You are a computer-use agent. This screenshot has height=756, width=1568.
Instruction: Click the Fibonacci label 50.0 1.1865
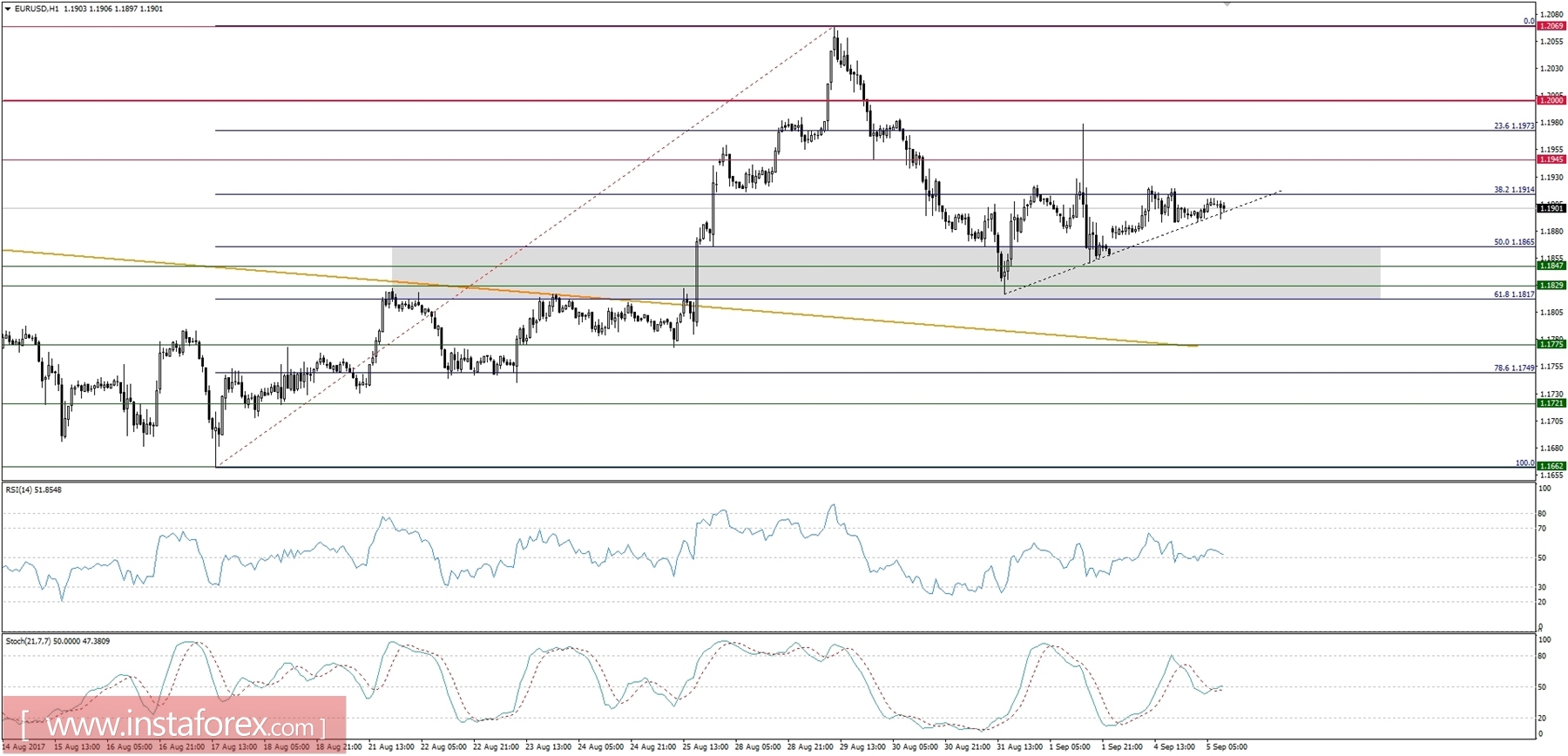[x=1514, y=241]
